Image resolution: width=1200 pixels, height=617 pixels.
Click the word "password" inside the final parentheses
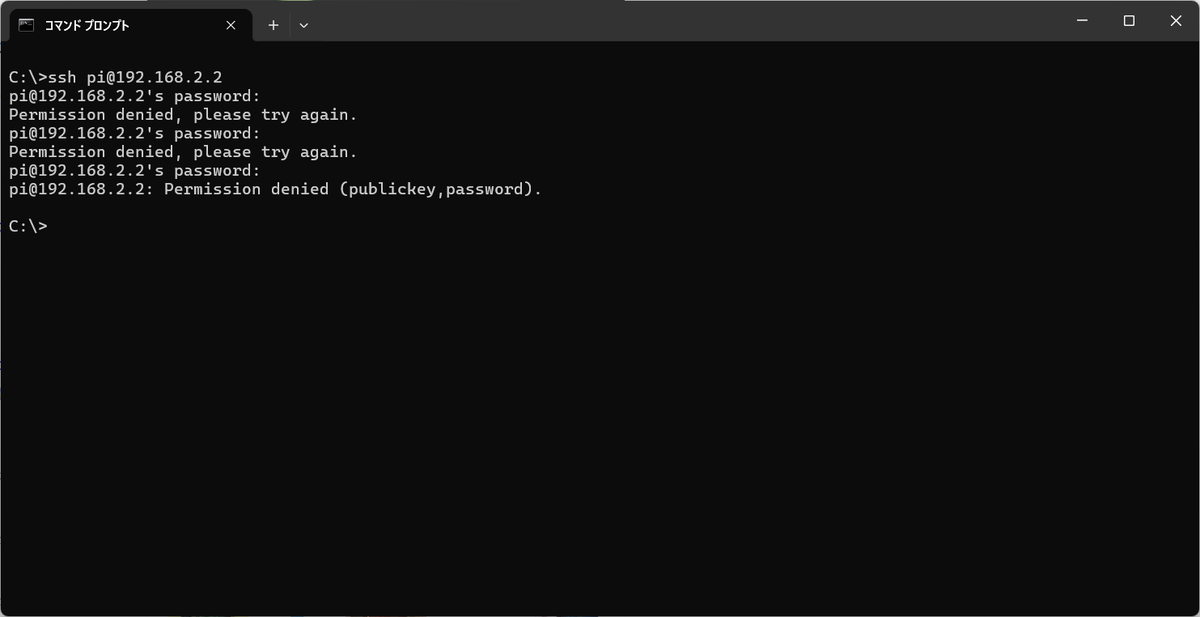[485, 189]
